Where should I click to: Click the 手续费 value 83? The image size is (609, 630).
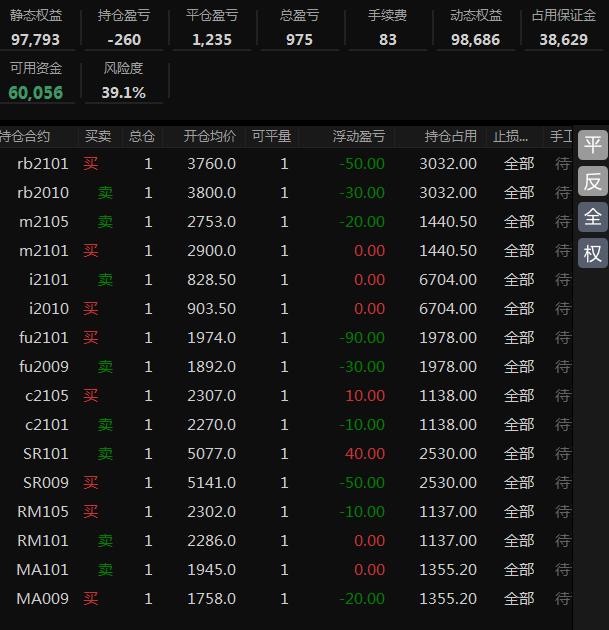pos(388,40)
